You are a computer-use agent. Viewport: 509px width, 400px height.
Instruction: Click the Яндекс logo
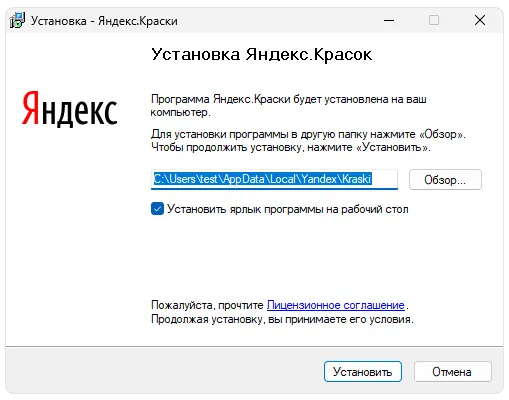(70, 109)
